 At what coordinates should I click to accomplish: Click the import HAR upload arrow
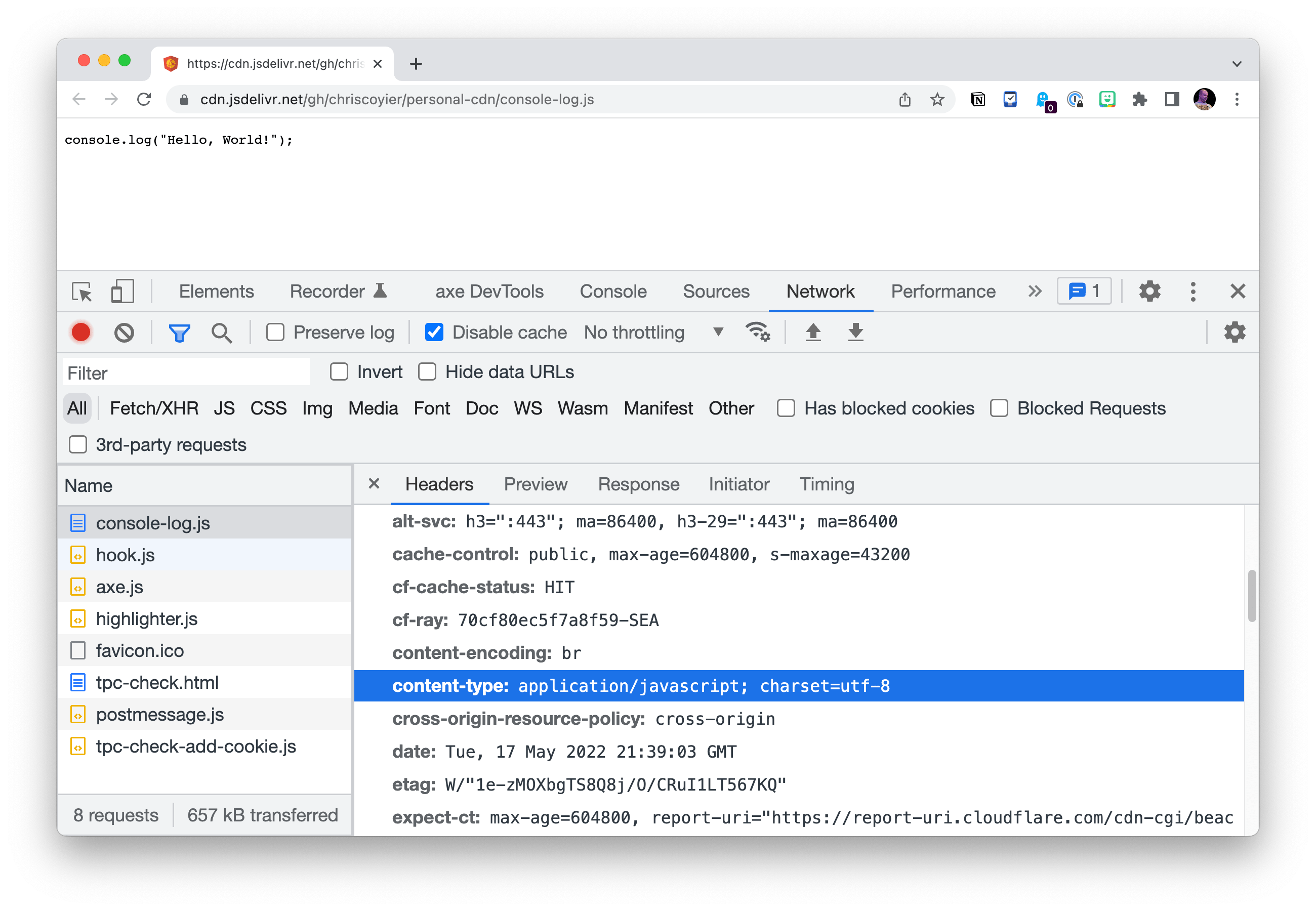(x=813, y=332)
